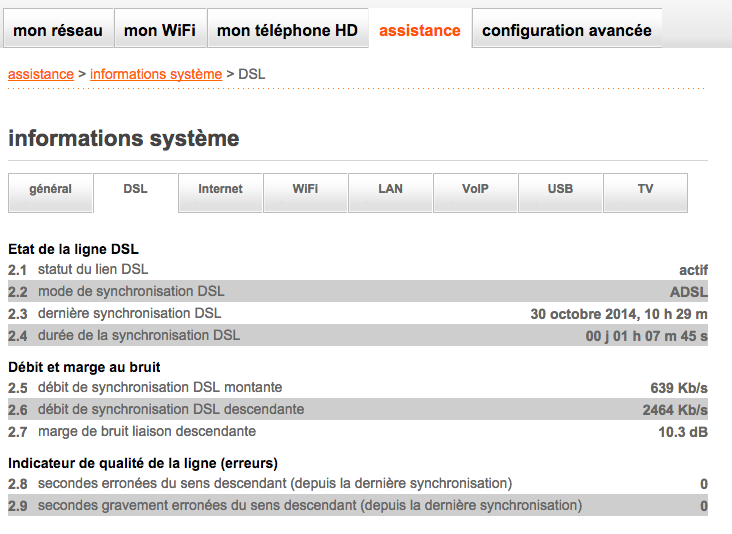
Task: Open the "VoIP" sub-tab
Action: point(475,189)
